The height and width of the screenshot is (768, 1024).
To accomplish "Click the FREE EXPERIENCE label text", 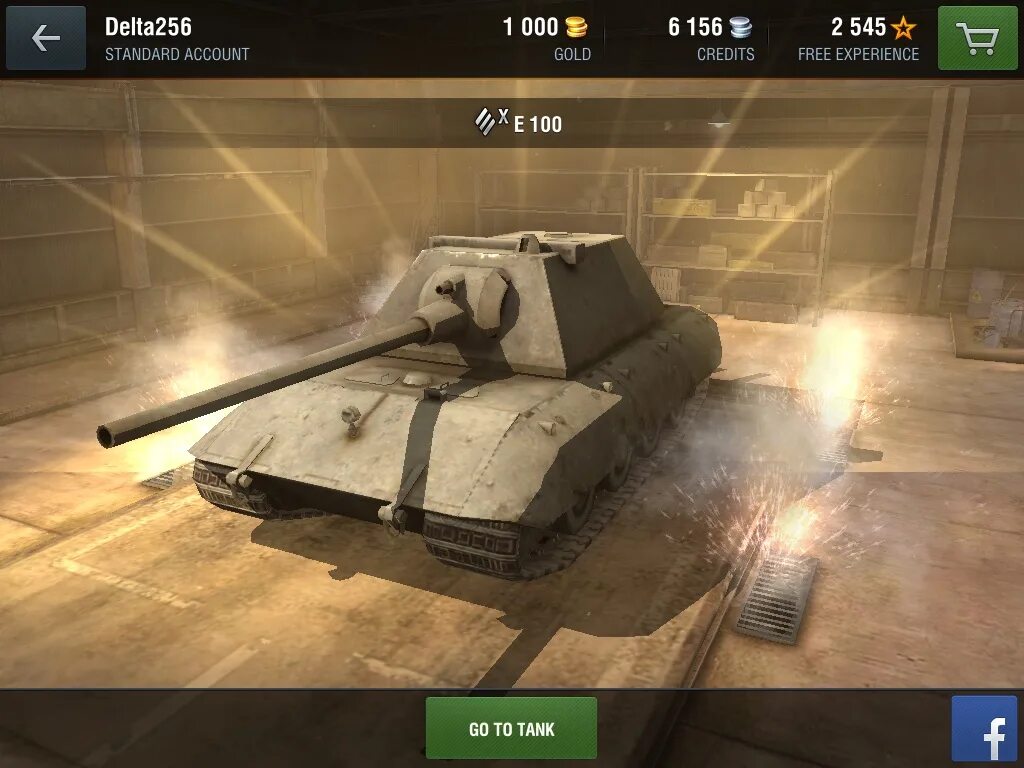I will point(858,54).
